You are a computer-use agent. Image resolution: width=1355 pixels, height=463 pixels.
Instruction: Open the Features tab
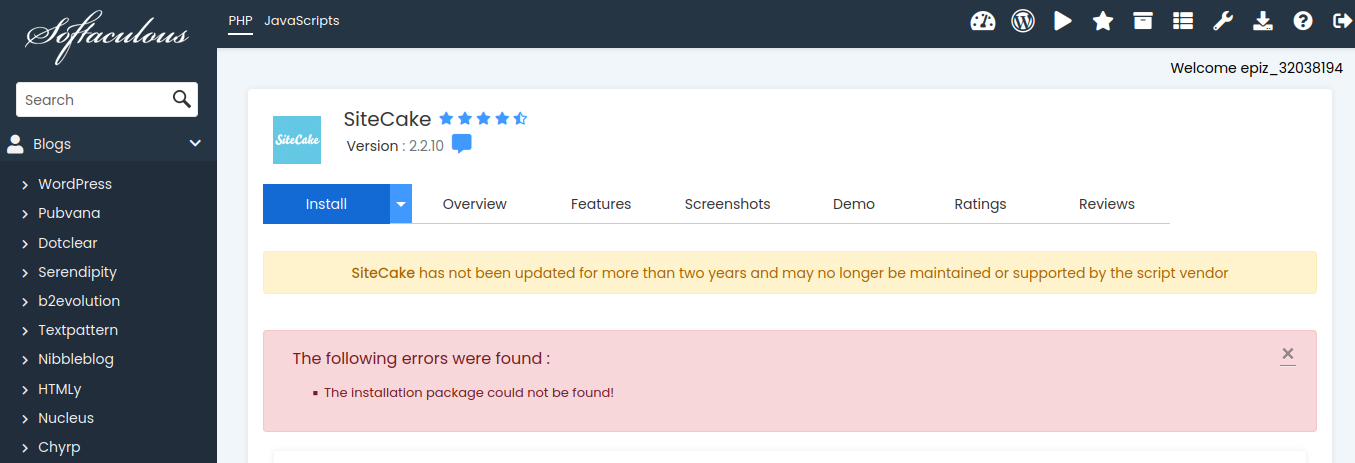pos(601,204)
